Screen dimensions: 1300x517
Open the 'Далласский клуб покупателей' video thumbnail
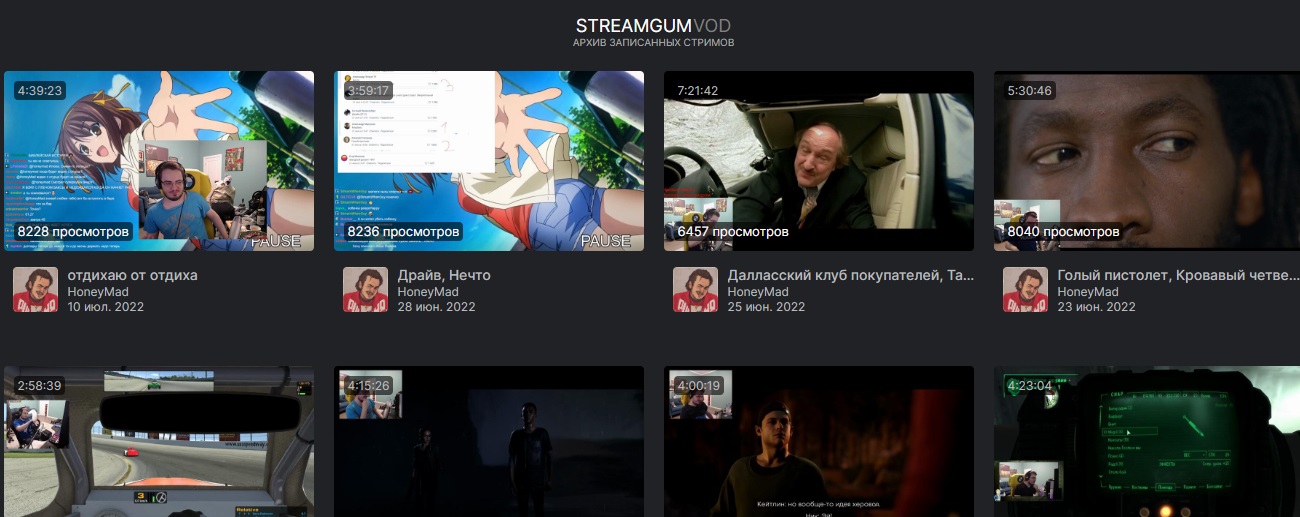pyautogui.click(x=819, y=161)
